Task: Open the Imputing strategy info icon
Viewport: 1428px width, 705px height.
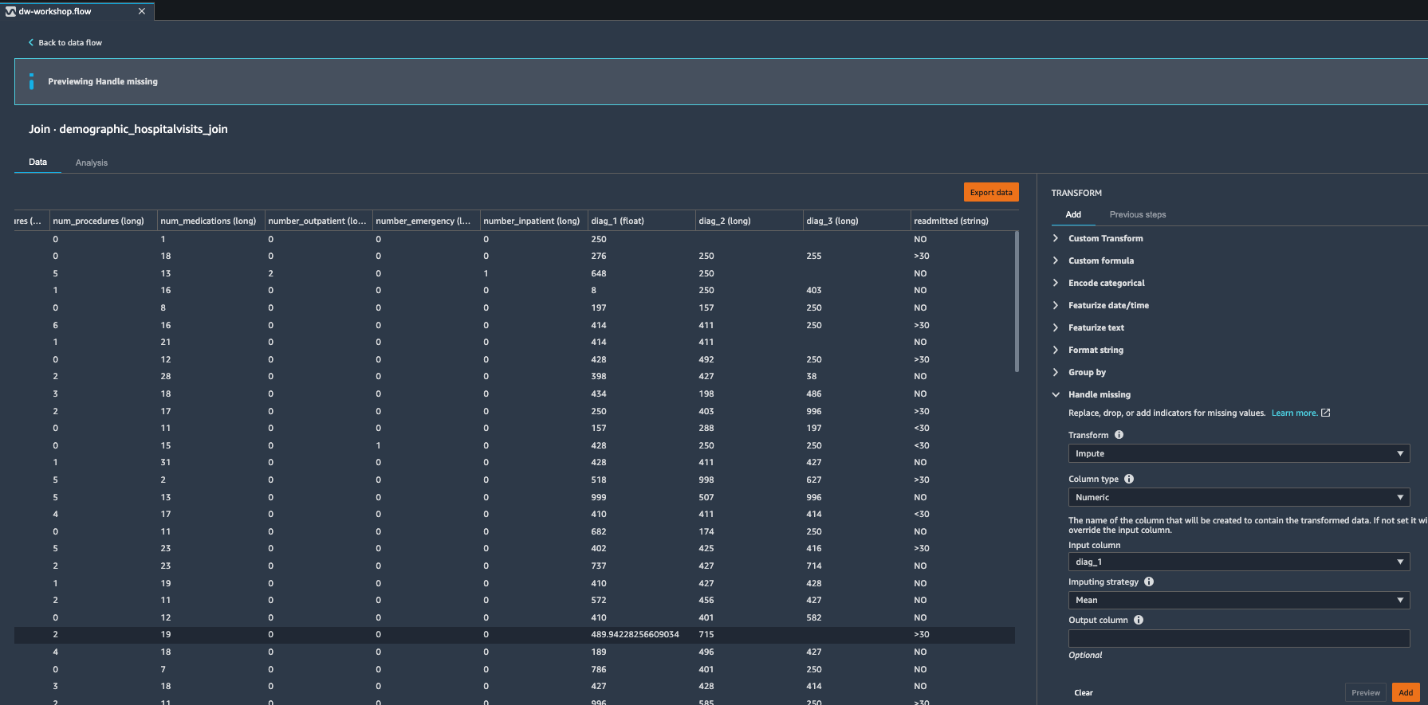Action: [x=1148, y=582]
